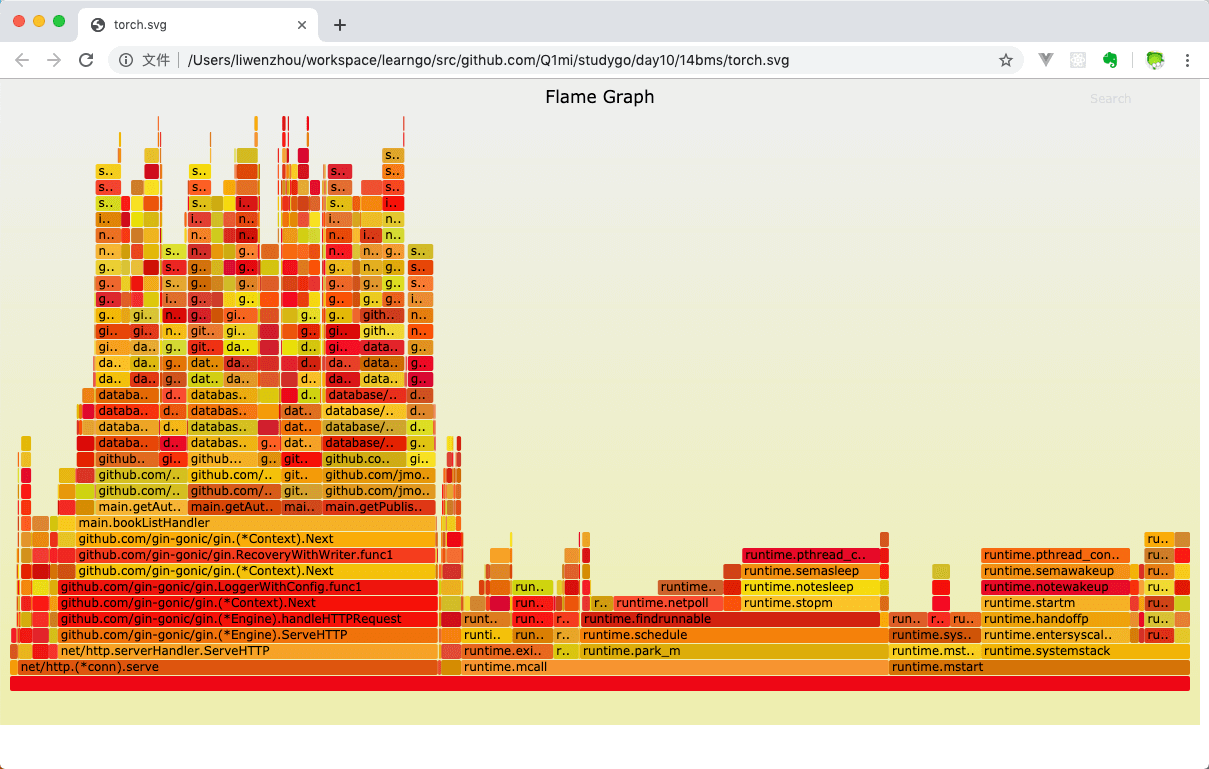Select the torch.svg tab
This screenshot has height=769, width=1209.
(x=198, y=25)
